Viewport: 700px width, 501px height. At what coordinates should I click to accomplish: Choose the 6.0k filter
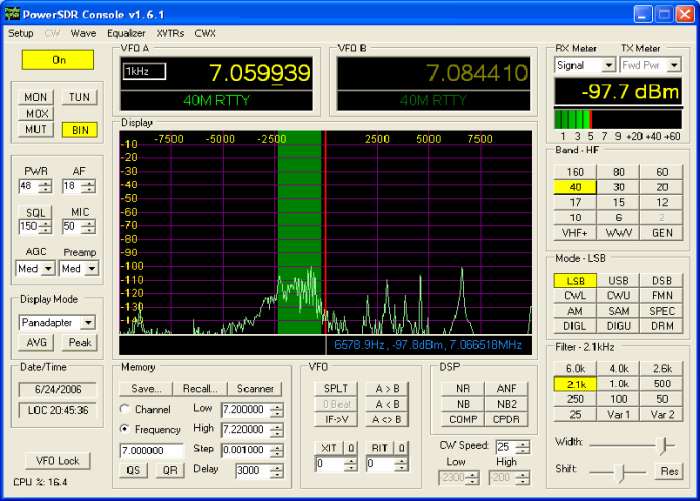(575, 368)
